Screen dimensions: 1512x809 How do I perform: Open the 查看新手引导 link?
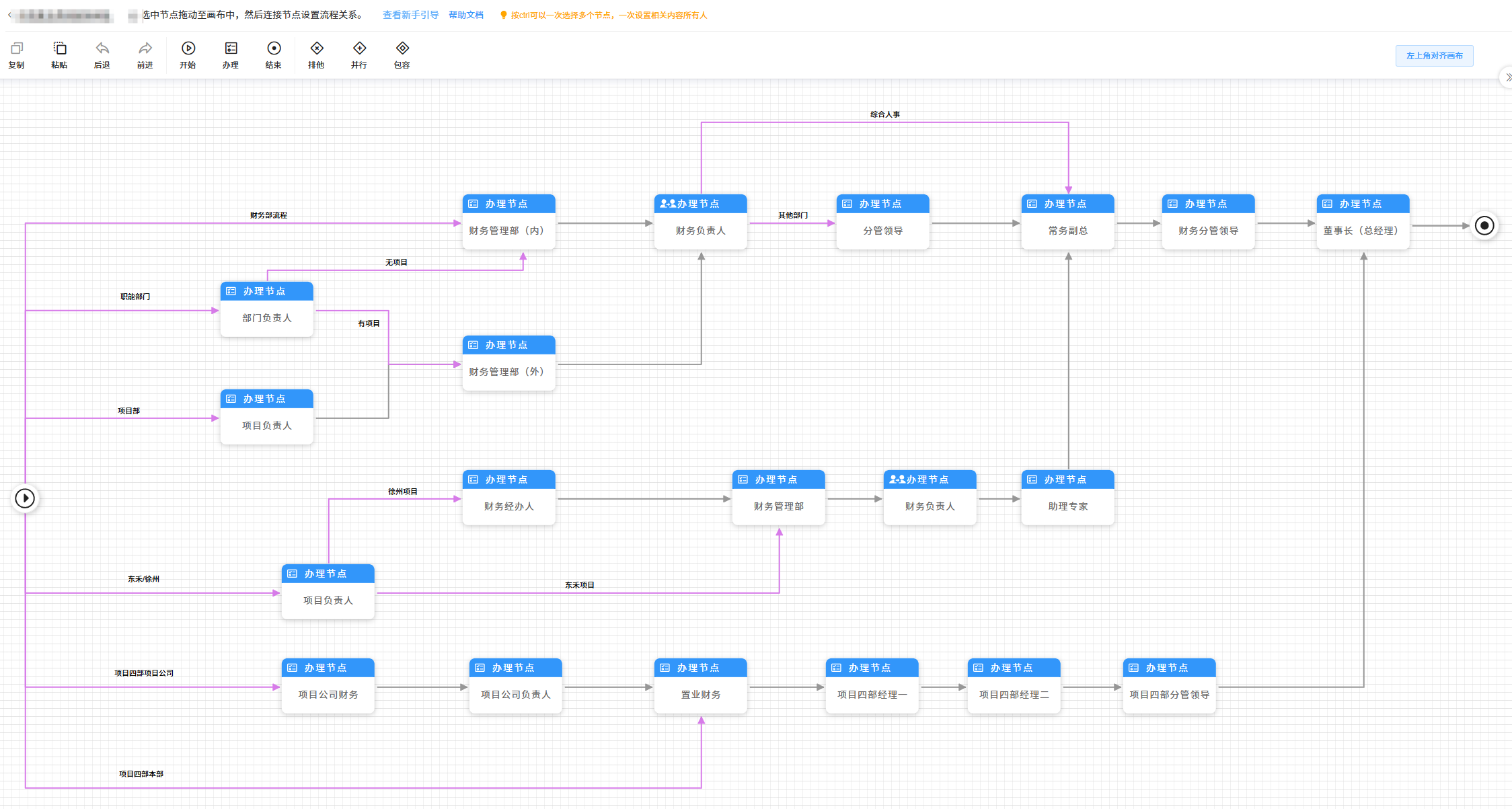click(x=410, y=15)
